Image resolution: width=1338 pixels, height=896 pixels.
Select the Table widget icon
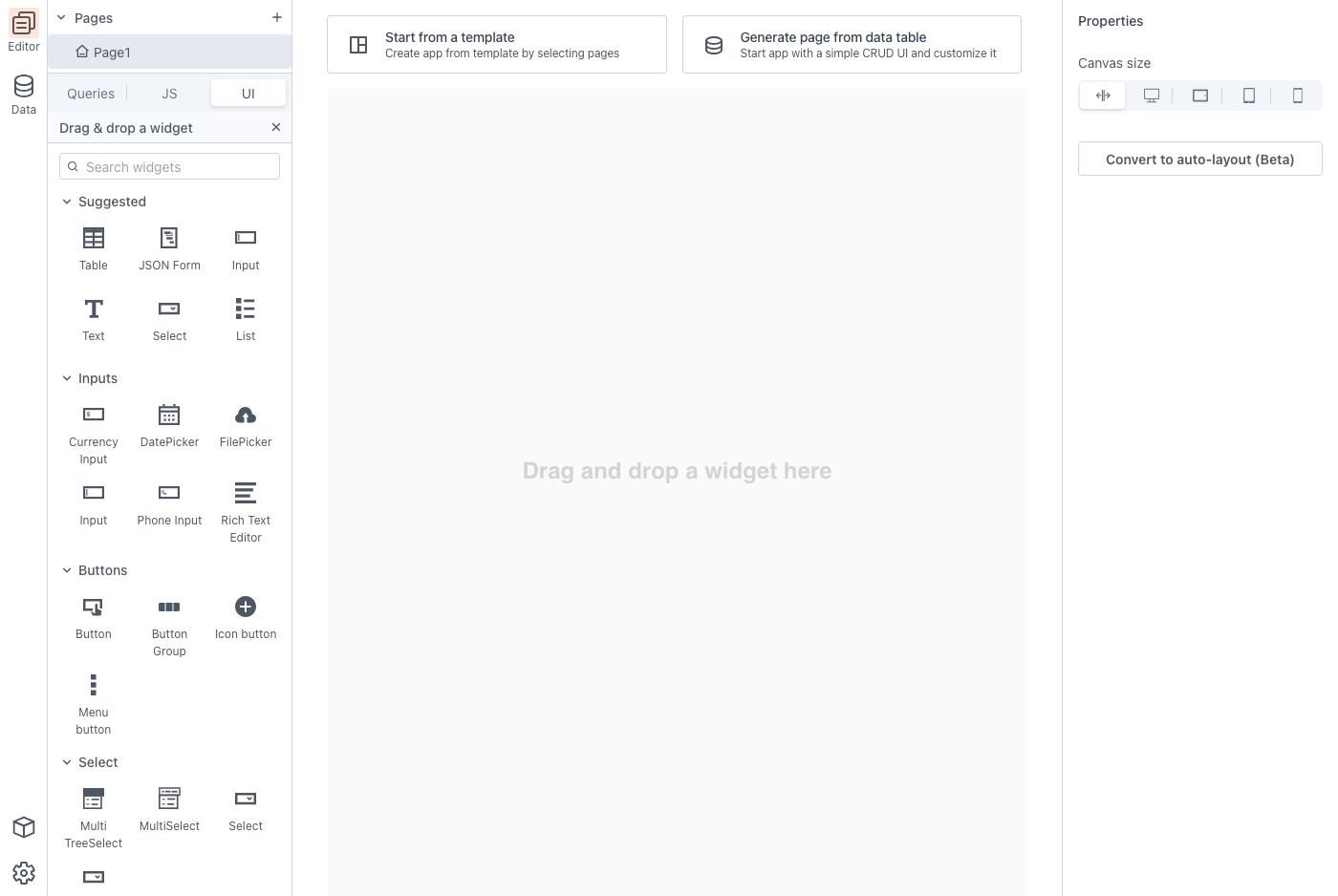click(94, 238)
